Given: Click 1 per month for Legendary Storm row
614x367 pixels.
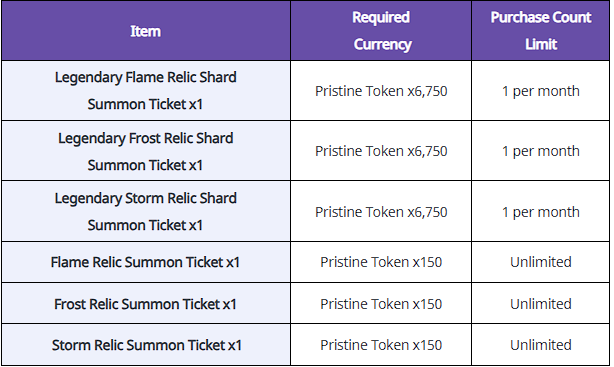Looking at the screenshot, I should click(x=540, y=212).
